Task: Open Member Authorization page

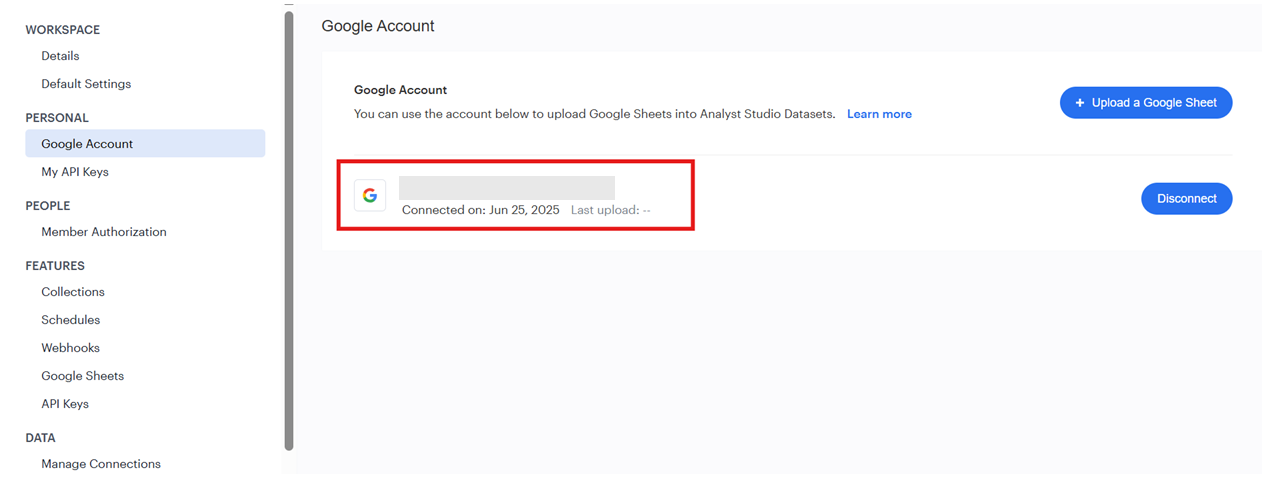Action: pos(104,232)
